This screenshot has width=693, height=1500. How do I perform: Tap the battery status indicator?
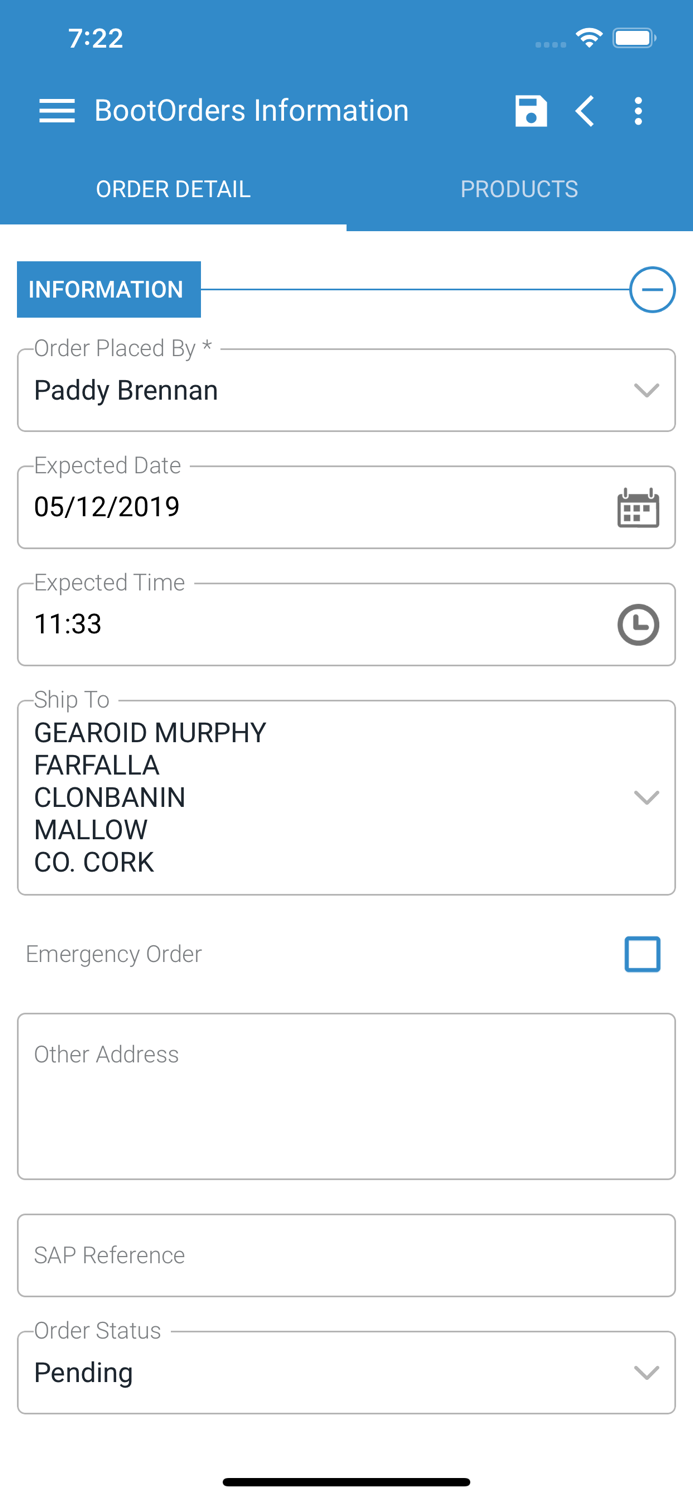click(x=634, y=37)
